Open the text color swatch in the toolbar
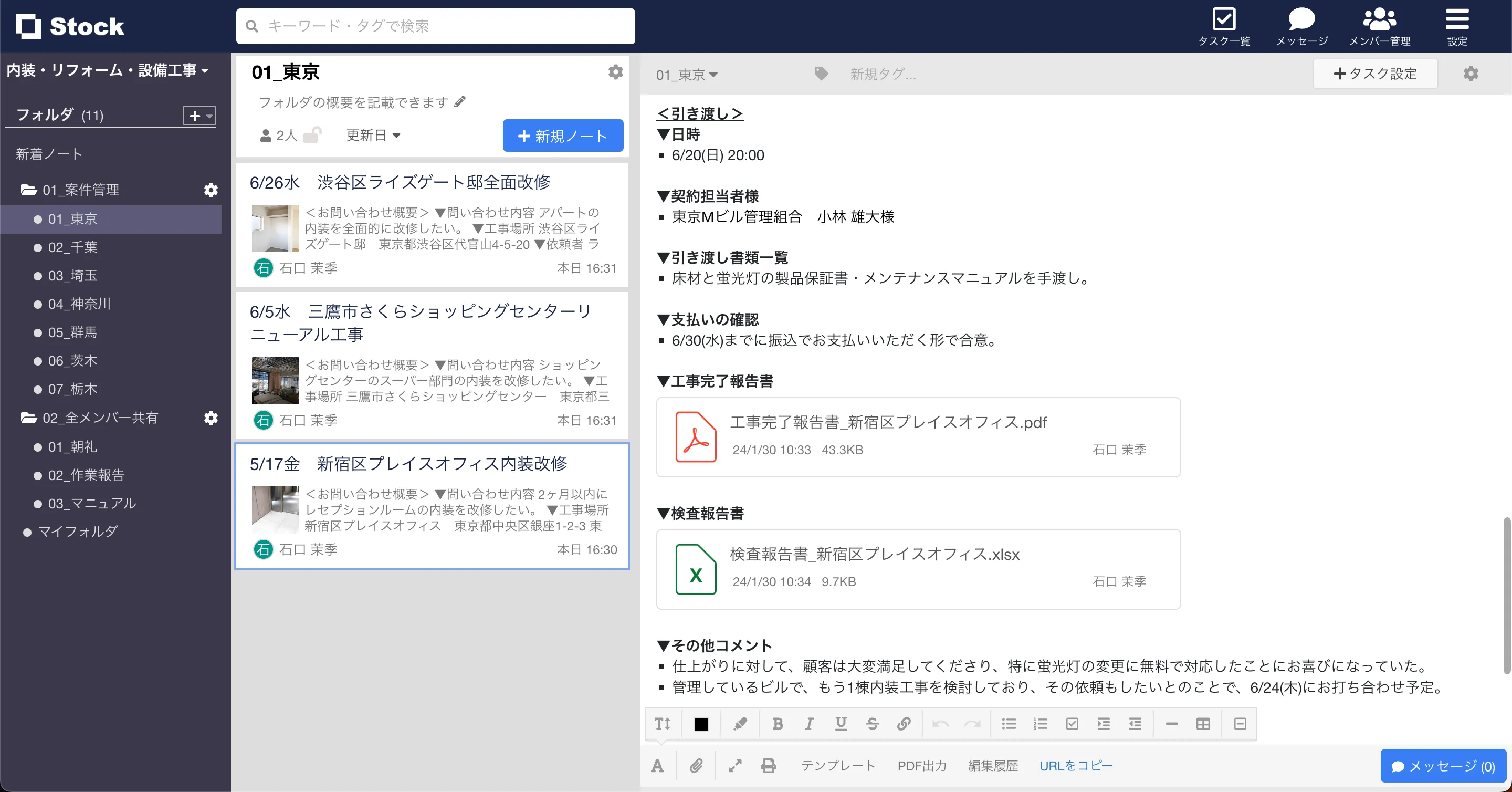1512x792 pixels. coord(701,724)
